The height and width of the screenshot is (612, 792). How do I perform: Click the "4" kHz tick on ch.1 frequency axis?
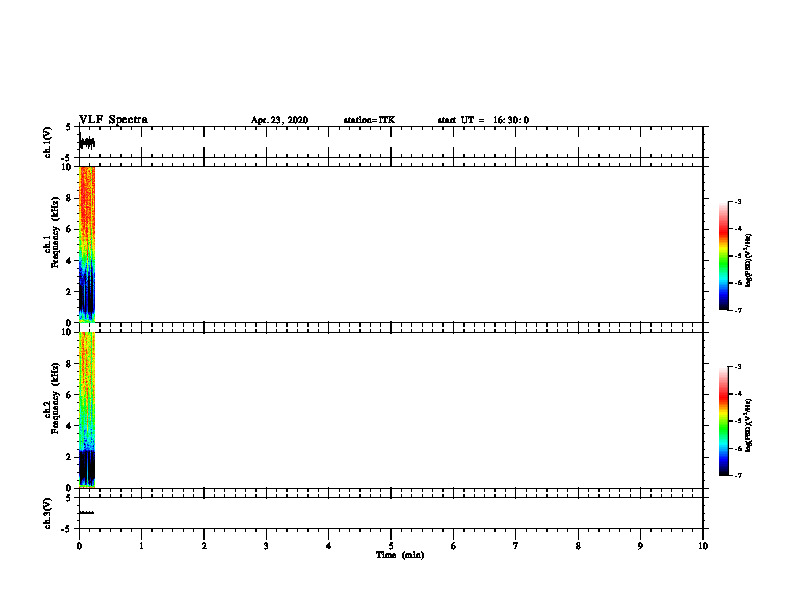point(69,261)
